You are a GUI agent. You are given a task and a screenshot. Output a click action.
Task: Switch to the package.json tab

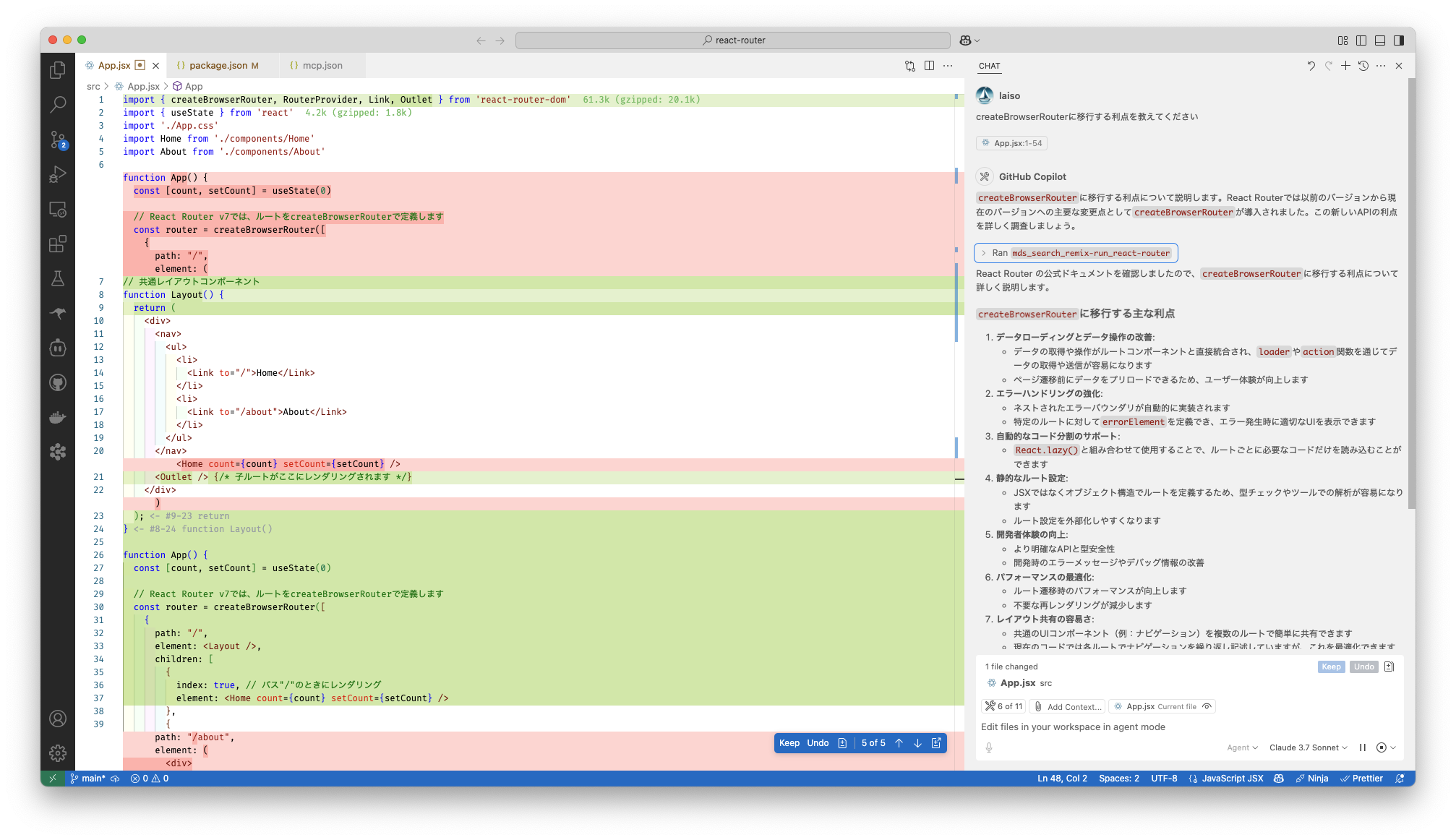pyautogui.click(x=218, y=66)
